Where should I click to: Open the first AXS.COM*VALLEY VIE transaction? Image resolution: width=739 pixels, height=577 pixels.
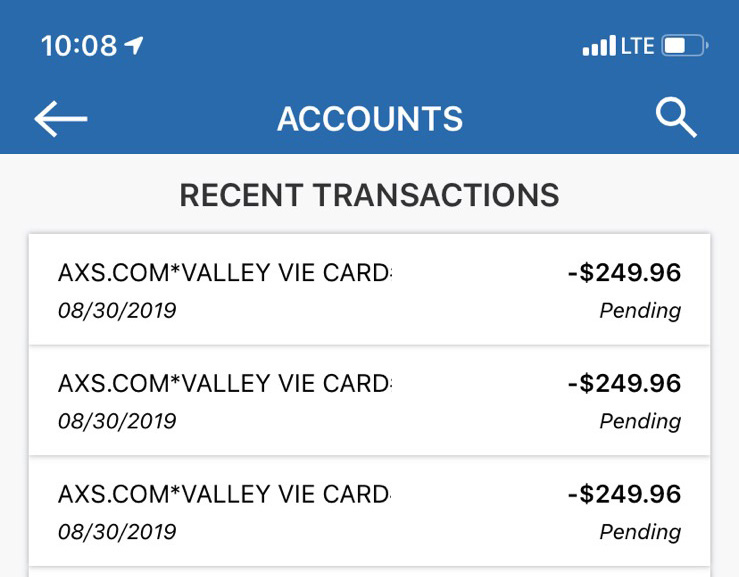pos(224,273)
